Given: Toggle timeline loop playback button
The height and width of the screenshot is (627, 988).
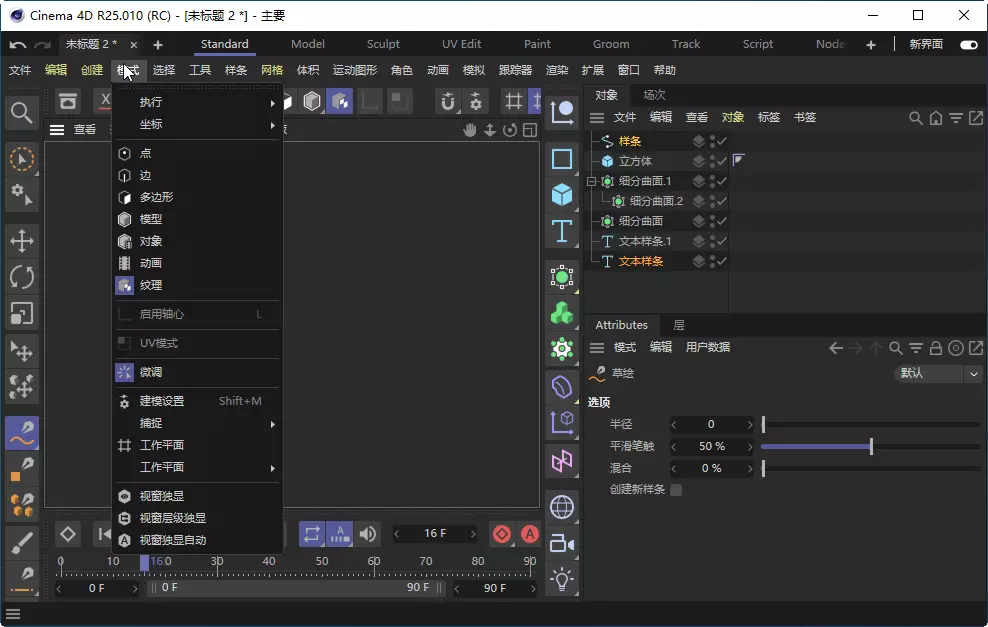Looking at the screenshot, I should coord(311,534).
